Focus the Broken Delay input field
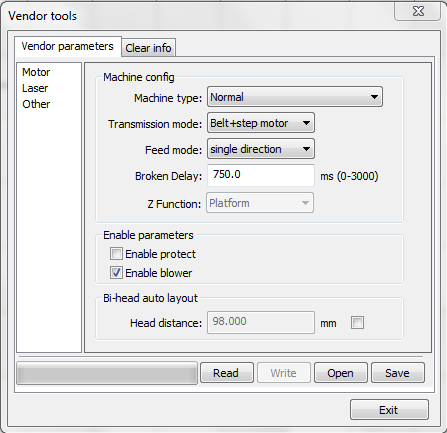 click(261, 175)
